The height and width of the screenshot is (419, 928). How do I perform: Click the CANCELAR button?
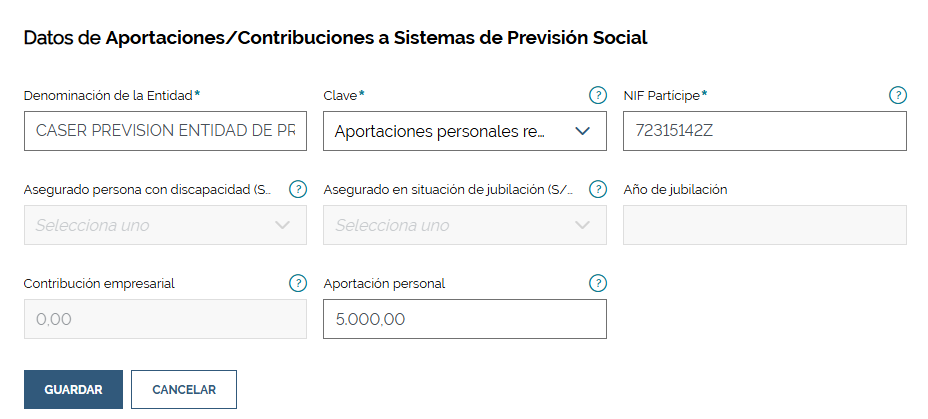pyautogui.click(x=184, y=389)
